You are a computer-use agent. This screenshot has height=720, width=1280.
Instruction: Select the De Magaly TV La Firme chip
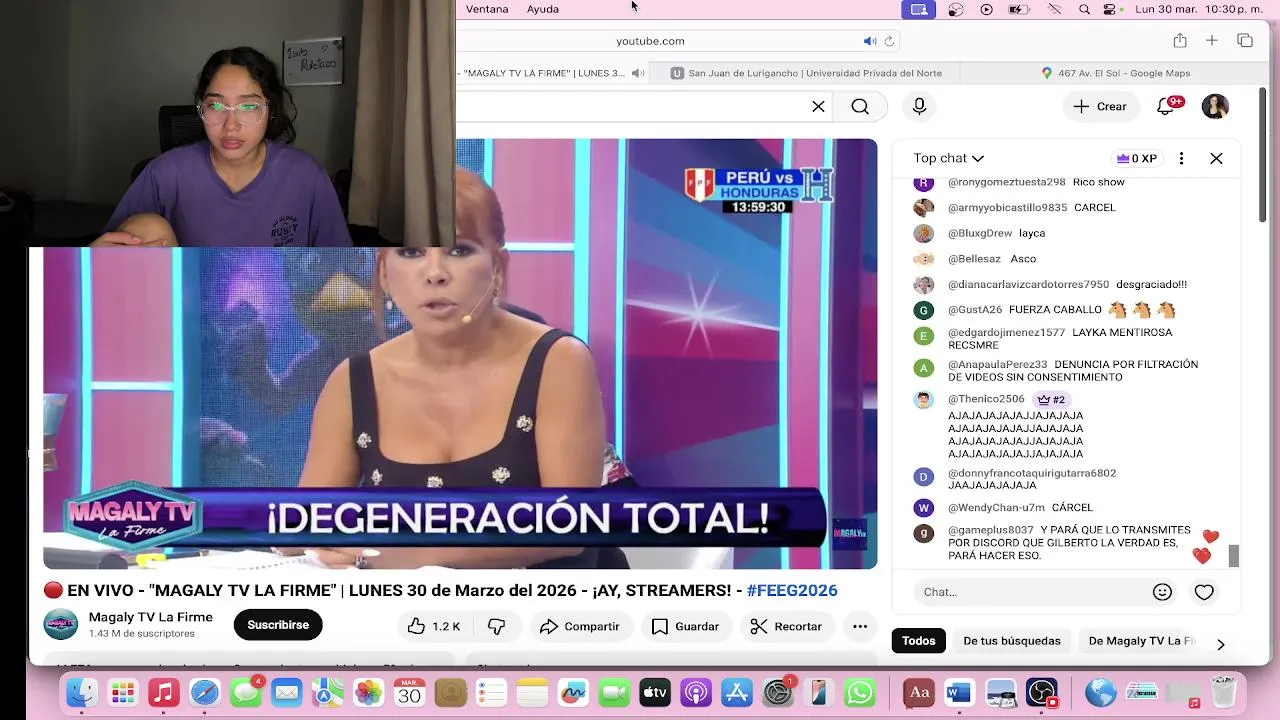pyautogui.click(x=1142, y=641)
